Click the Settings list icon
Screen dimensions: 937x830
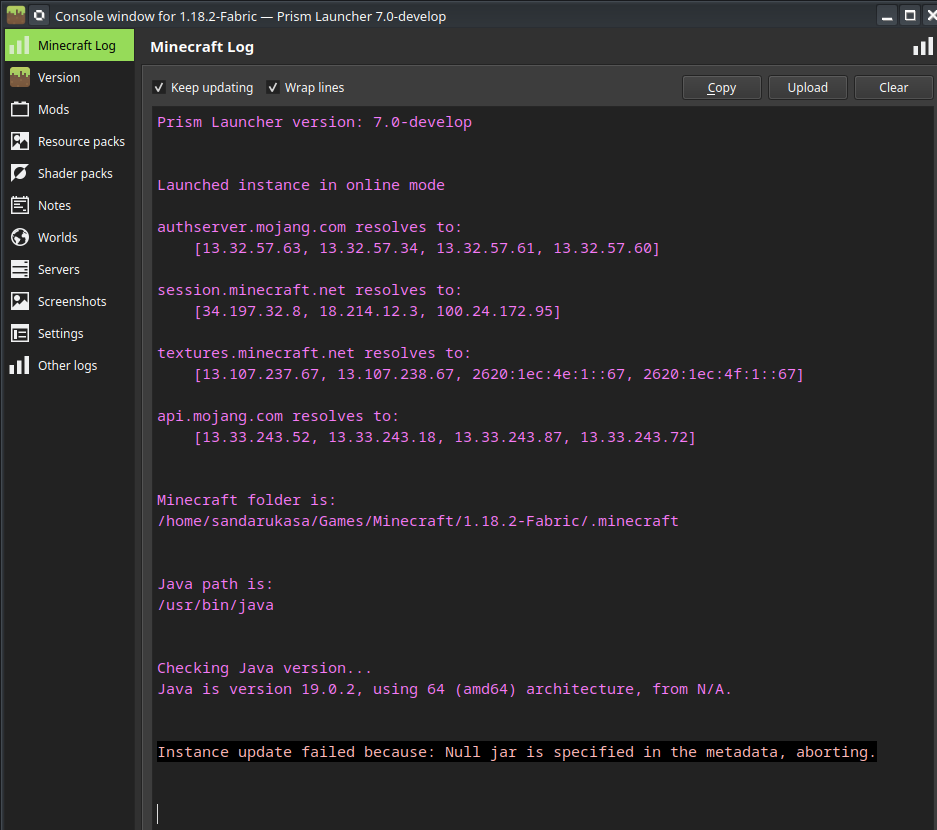pos(20,333)
